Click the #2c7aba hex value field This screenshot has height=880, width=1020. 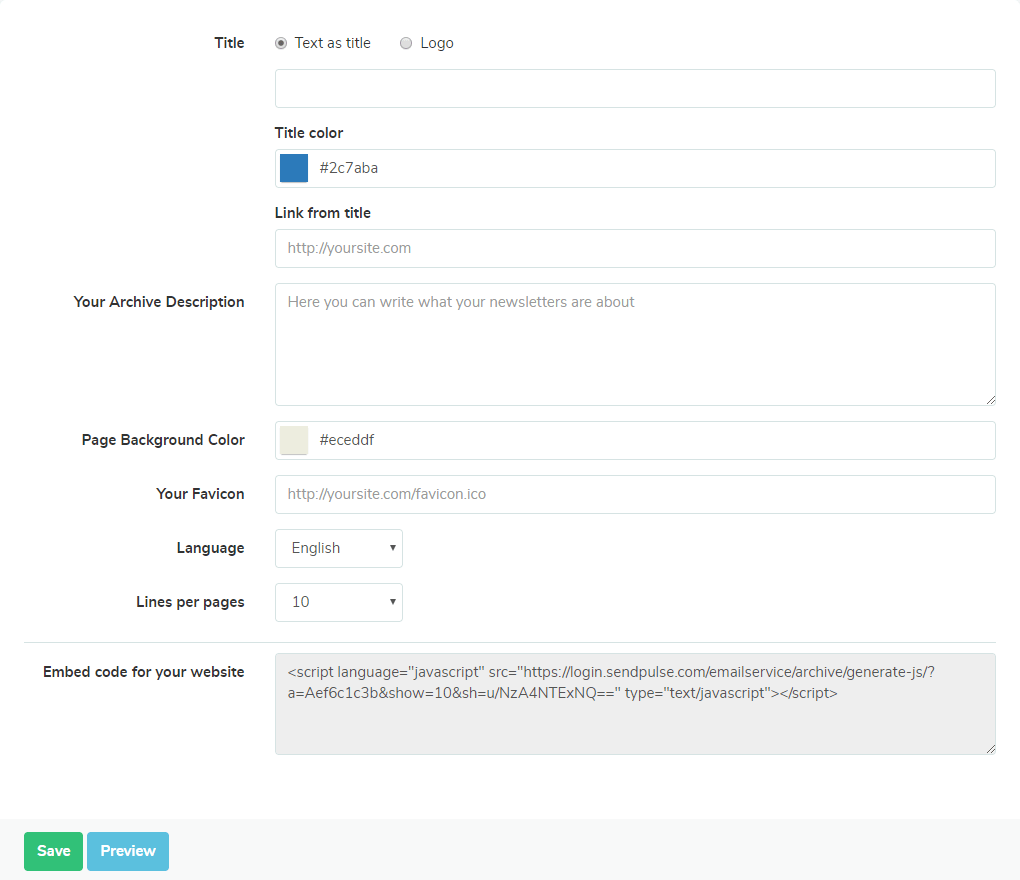(x=650, y=168)
